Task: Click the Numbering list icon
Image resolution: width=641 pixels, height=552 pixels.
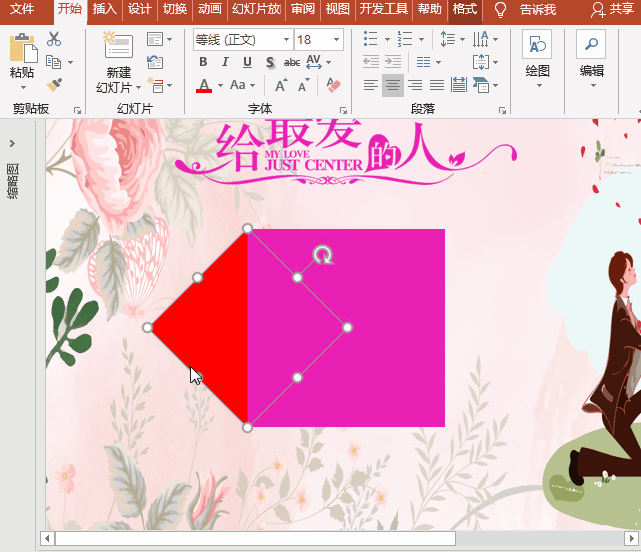Action: [x=405, y=39]
